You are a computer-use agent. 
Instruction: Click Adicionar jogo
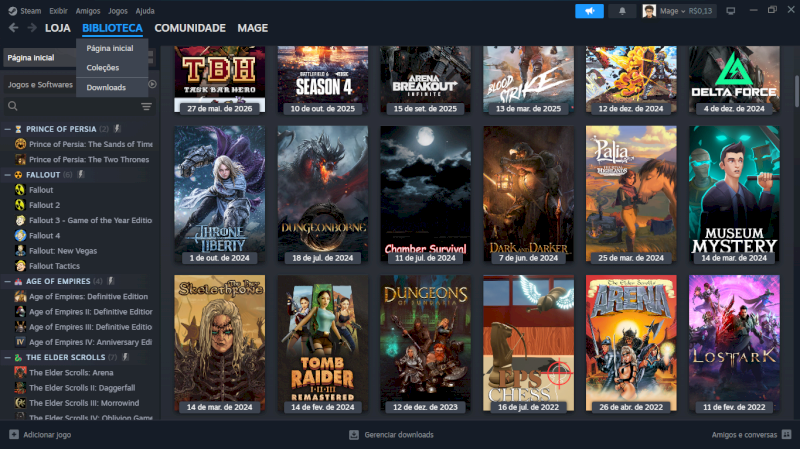[x=47, y=435]
